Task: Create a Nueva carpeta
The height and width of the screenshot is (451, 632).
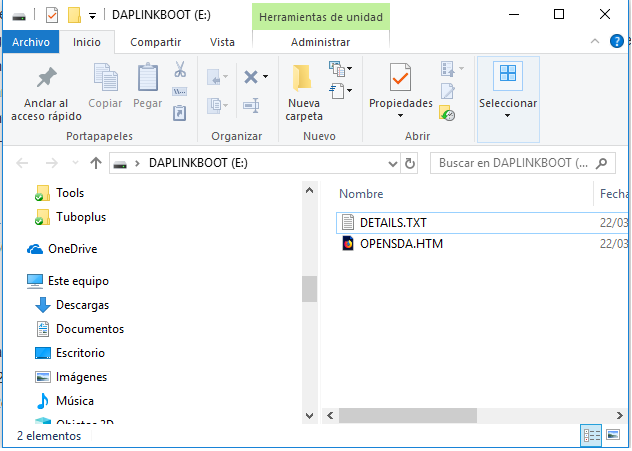Action: pos(304,93)
